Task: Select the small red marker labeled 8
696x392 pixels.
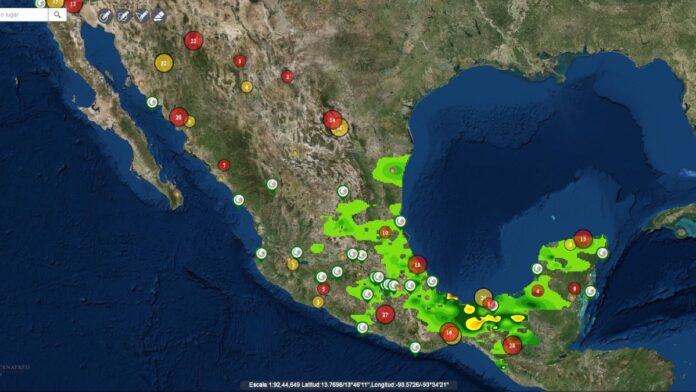Action: pos(574,288)
